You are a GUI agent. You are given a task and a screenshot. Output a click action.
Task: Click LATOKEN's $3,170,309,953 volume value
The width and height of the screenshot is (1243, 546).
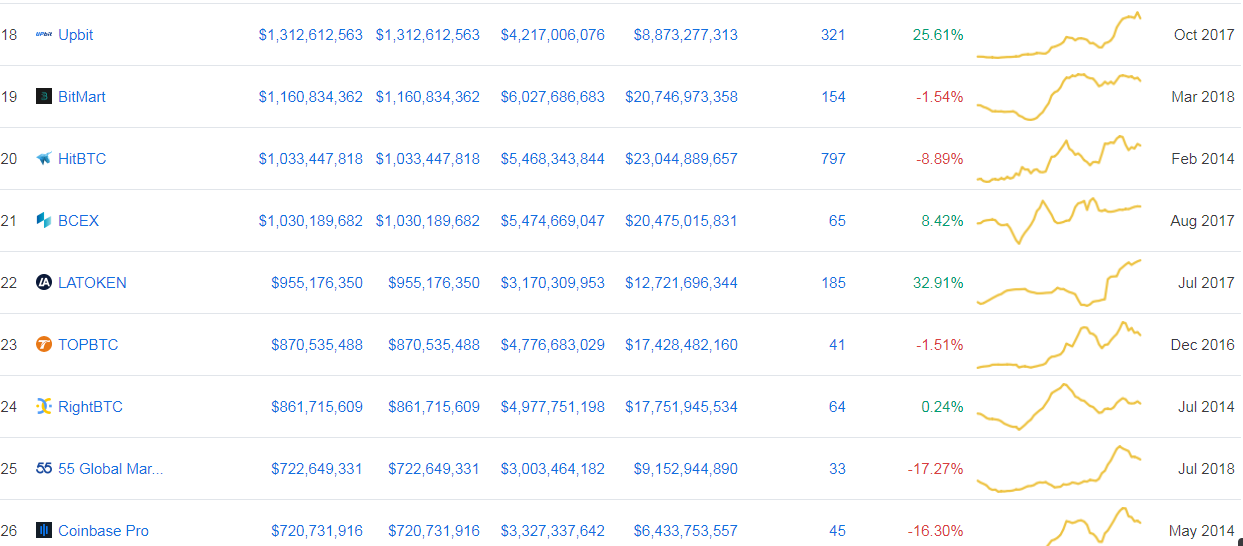pyautogui.click(x=552, y=283)
